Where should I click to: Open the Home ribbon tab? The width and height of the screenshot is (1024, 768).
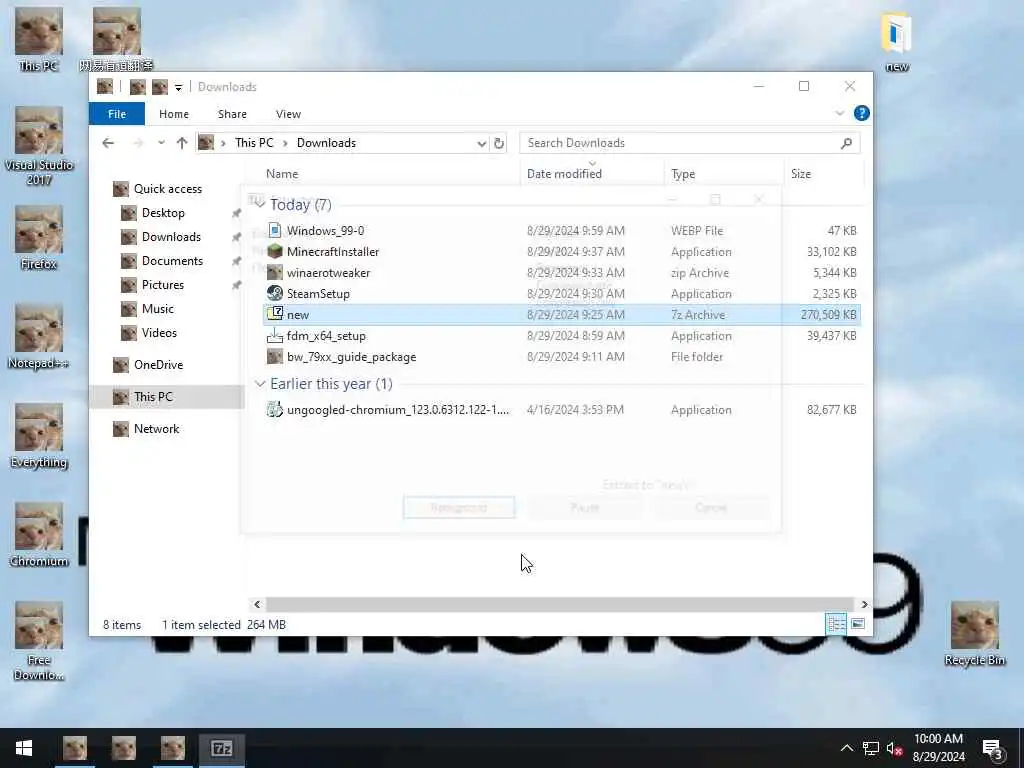[x=174, y=114]
